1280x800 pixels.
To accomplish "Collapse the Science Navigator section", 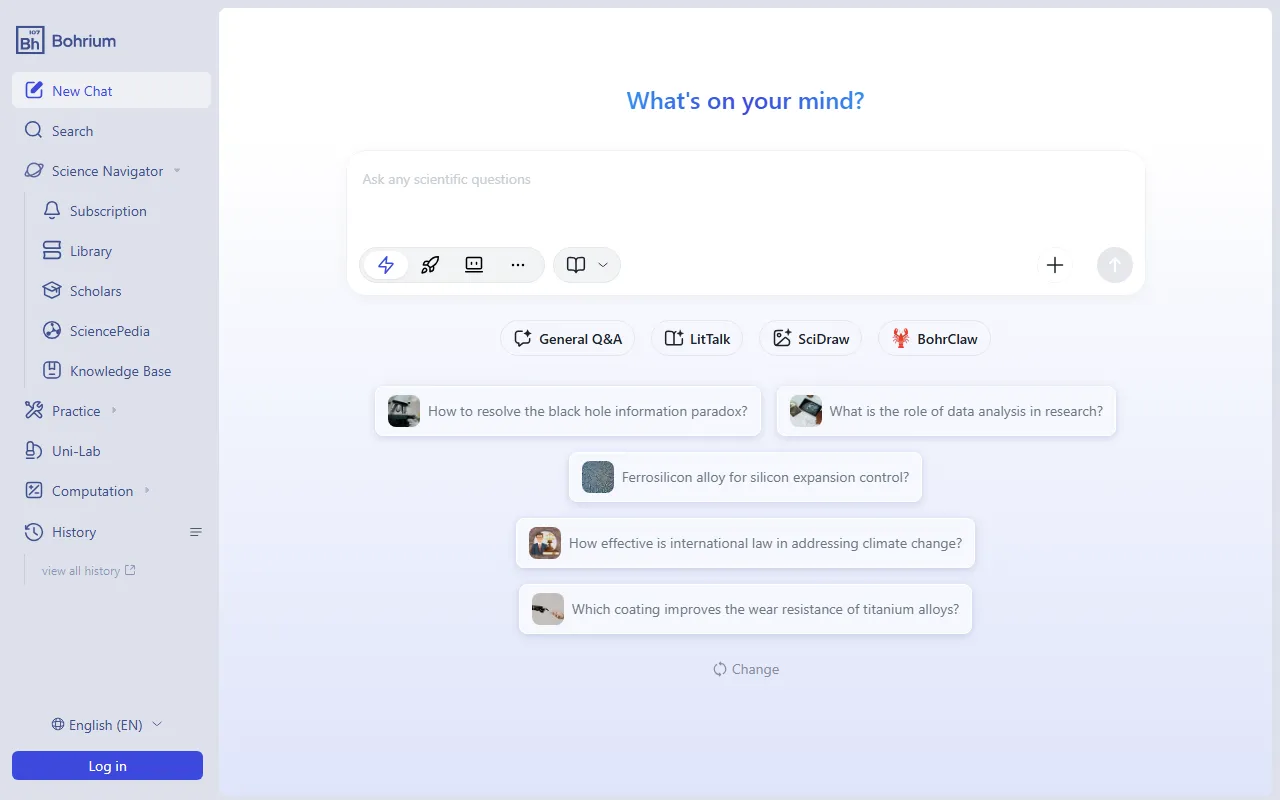I will pos(177,171).
